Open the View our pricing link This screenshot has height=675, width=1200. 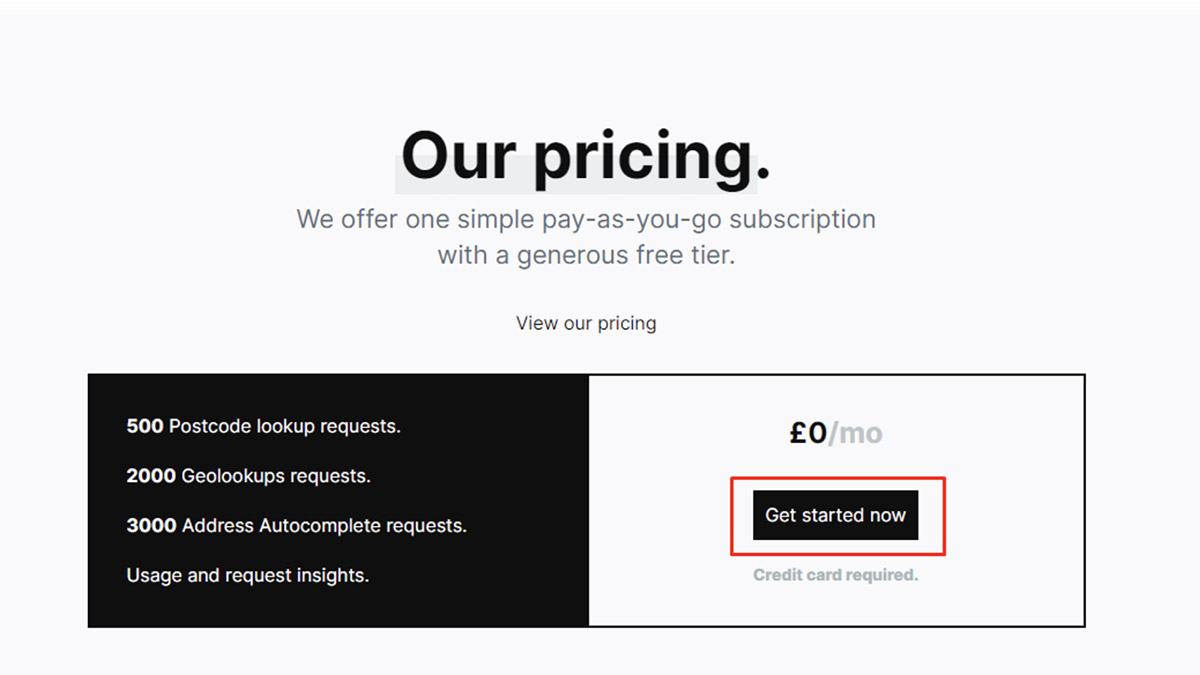point(586,323)
